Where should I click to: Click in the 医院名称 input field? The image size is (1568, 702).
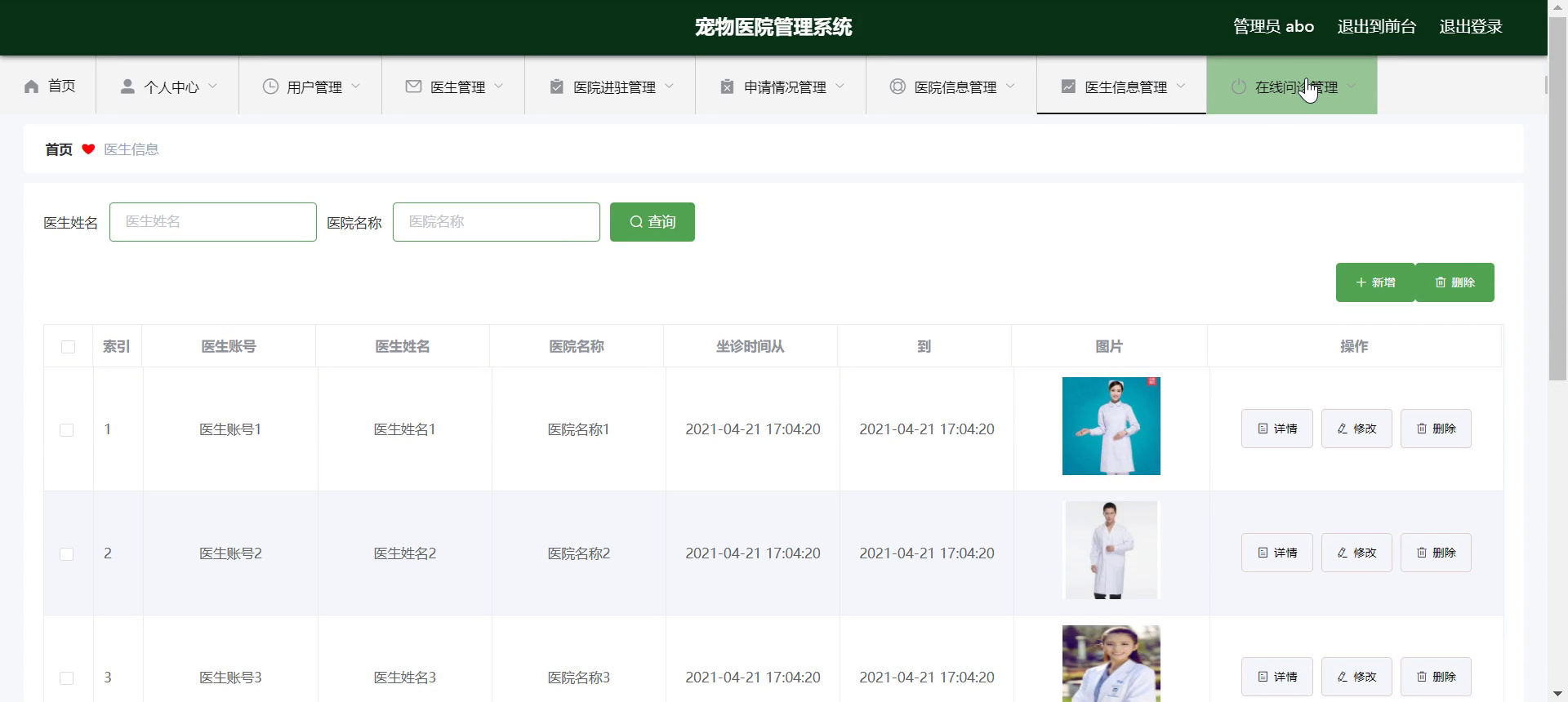[x=497, y=222]
